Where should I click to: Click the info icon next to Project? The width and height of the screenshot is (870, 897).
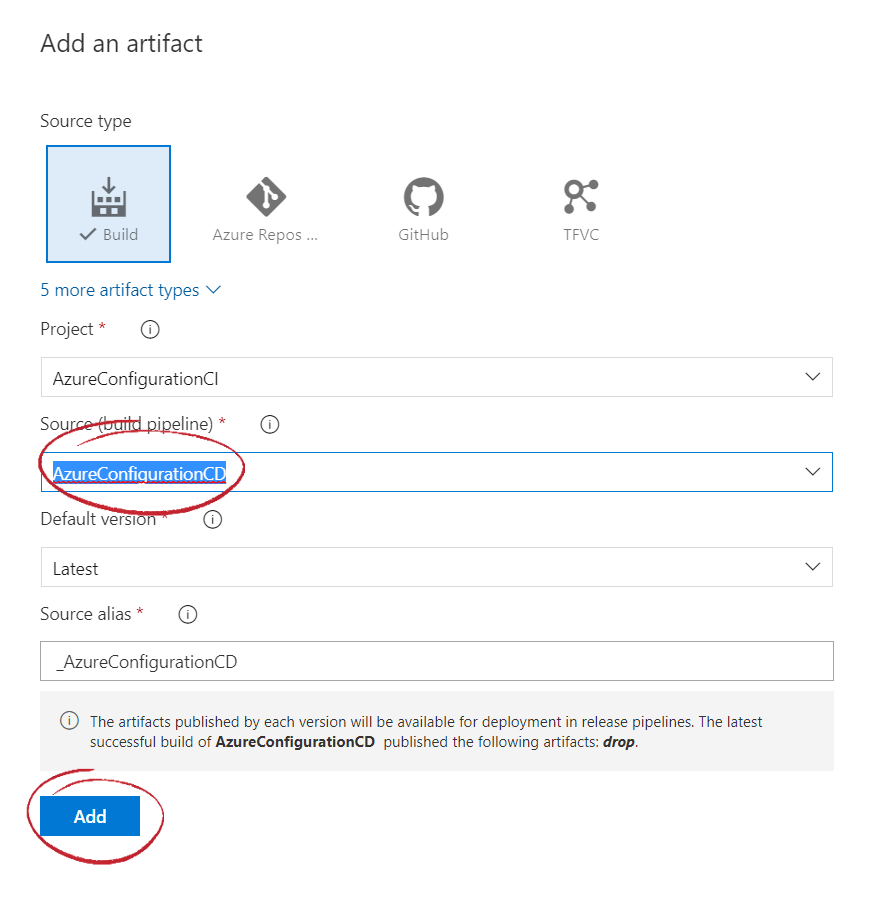coord(150,329)
